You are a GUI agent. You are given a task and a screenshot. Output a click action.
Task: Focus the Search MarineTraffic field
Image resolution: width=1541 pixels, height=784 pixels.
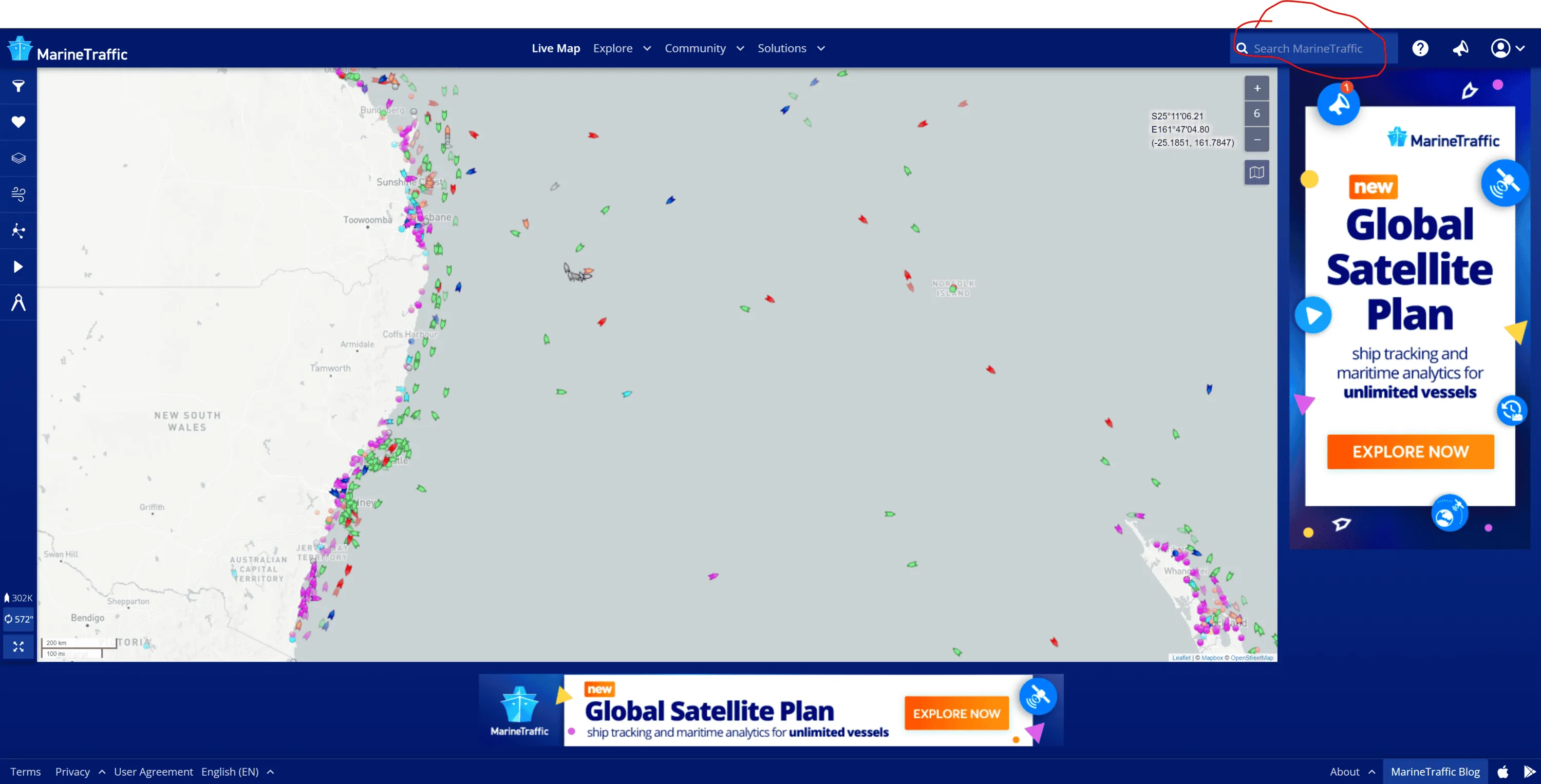1313,48
